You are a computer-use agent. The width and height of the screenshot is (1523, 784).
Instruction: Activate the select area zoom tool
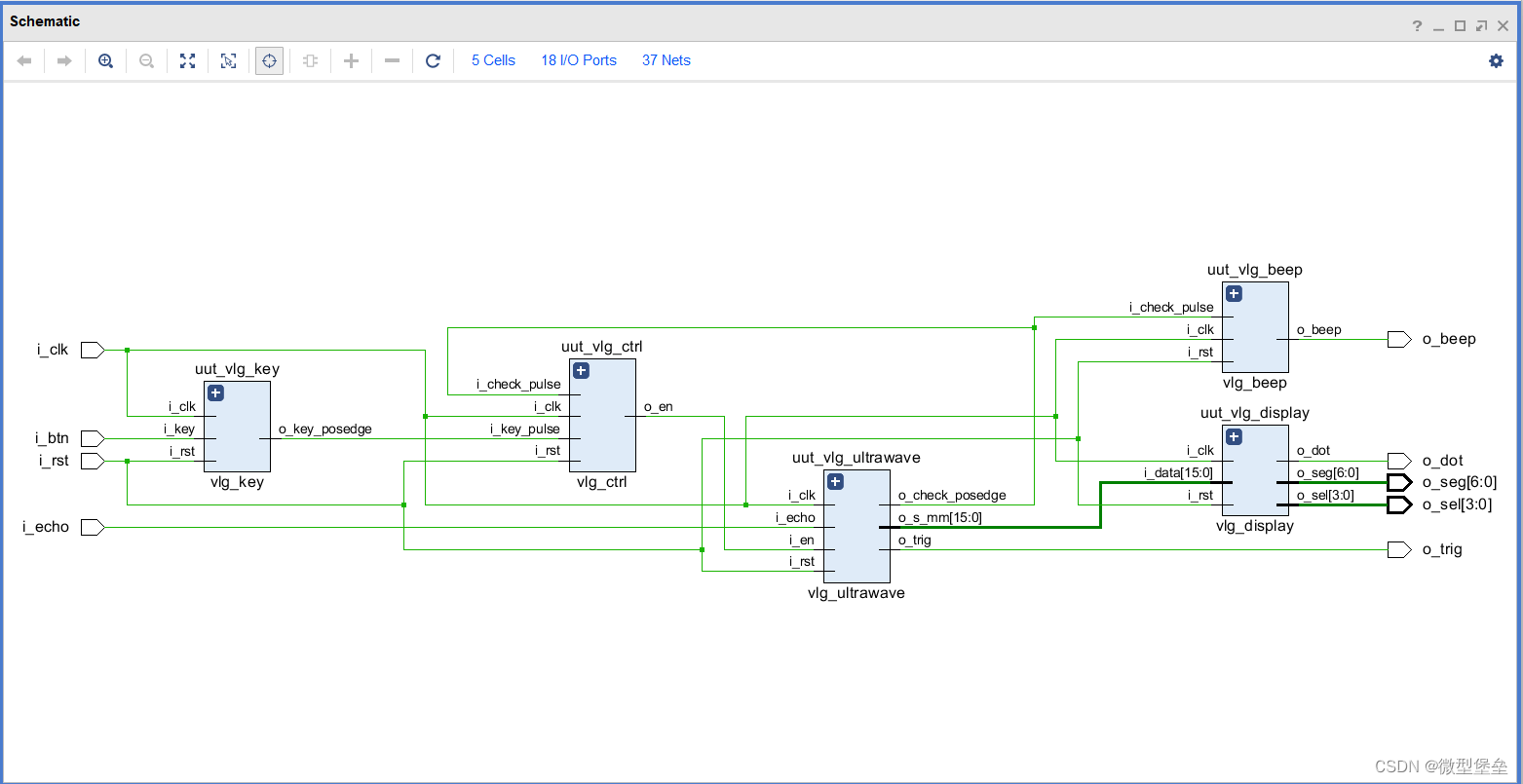(x=228, y=60)
